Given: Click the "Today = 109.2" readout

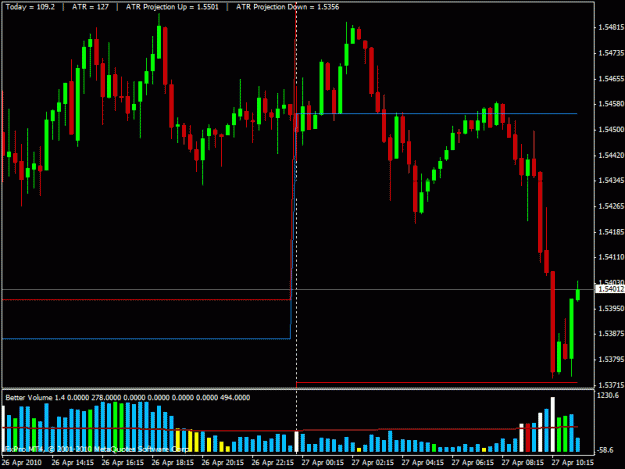Looking at the screenshot, I should click(30, 7).
